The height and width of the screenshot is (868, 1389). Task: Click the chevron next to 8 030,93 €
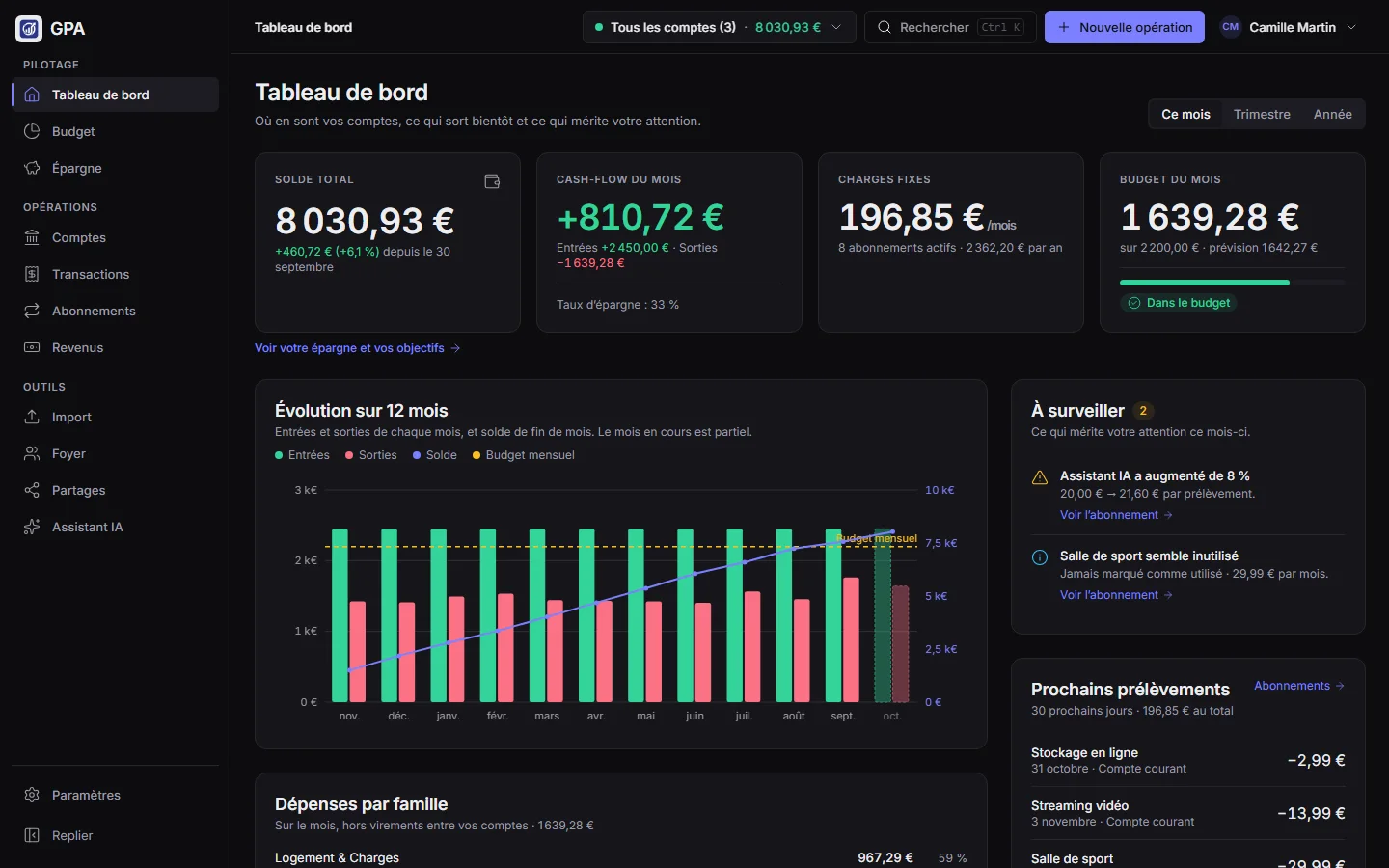pyautogui.click(x=836, y=27)
